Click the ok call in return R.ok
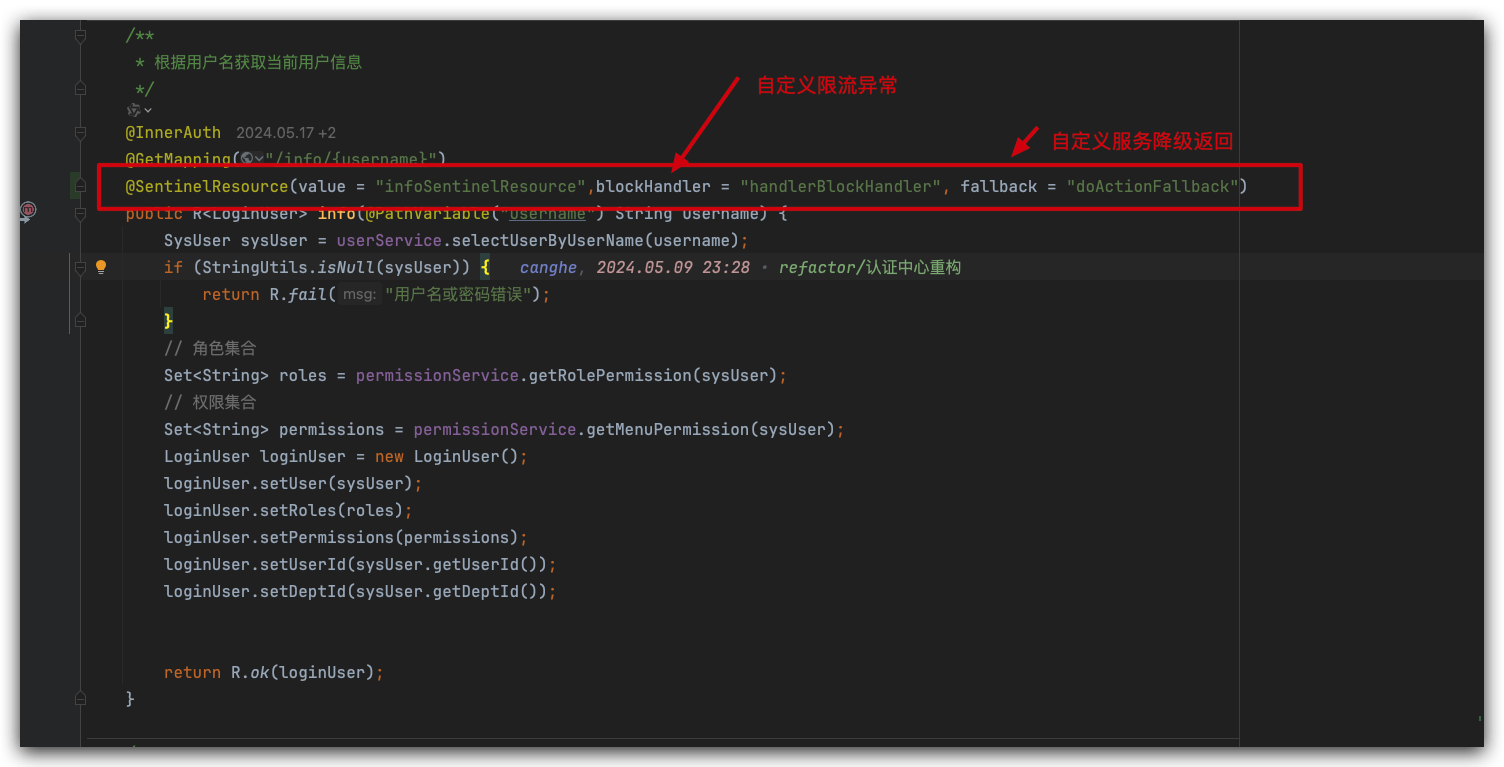 (260, 672)
